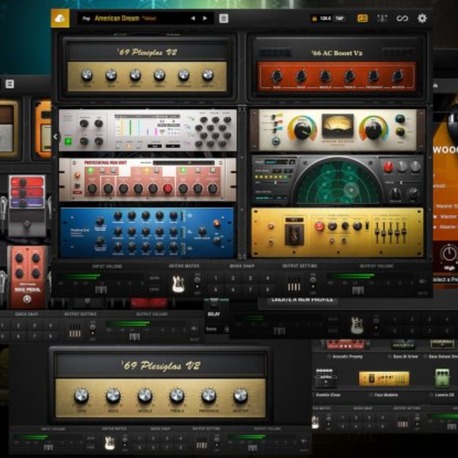
Task: Click the first knob on '66 AC Boost V2
Action: 277,77
